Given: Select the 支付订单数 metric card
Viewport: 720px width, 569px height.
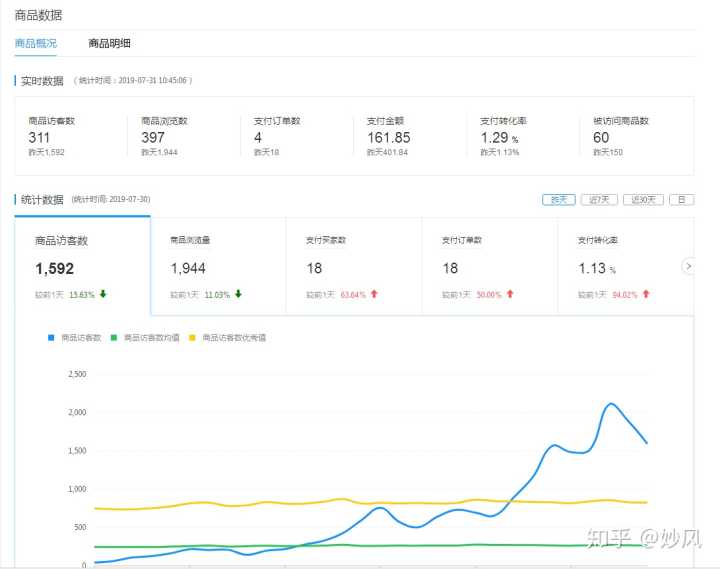Looking at the screenshot, I should (489, 266).
